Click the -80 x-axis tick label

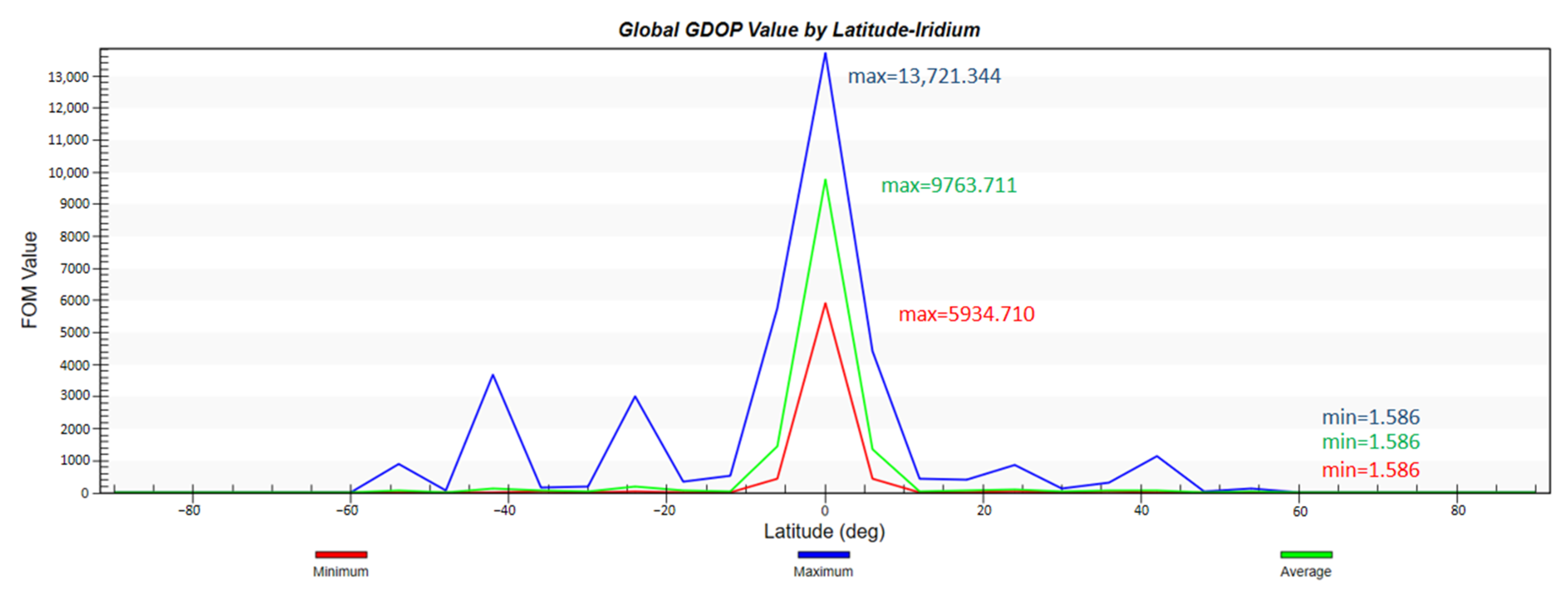[189, 510]
